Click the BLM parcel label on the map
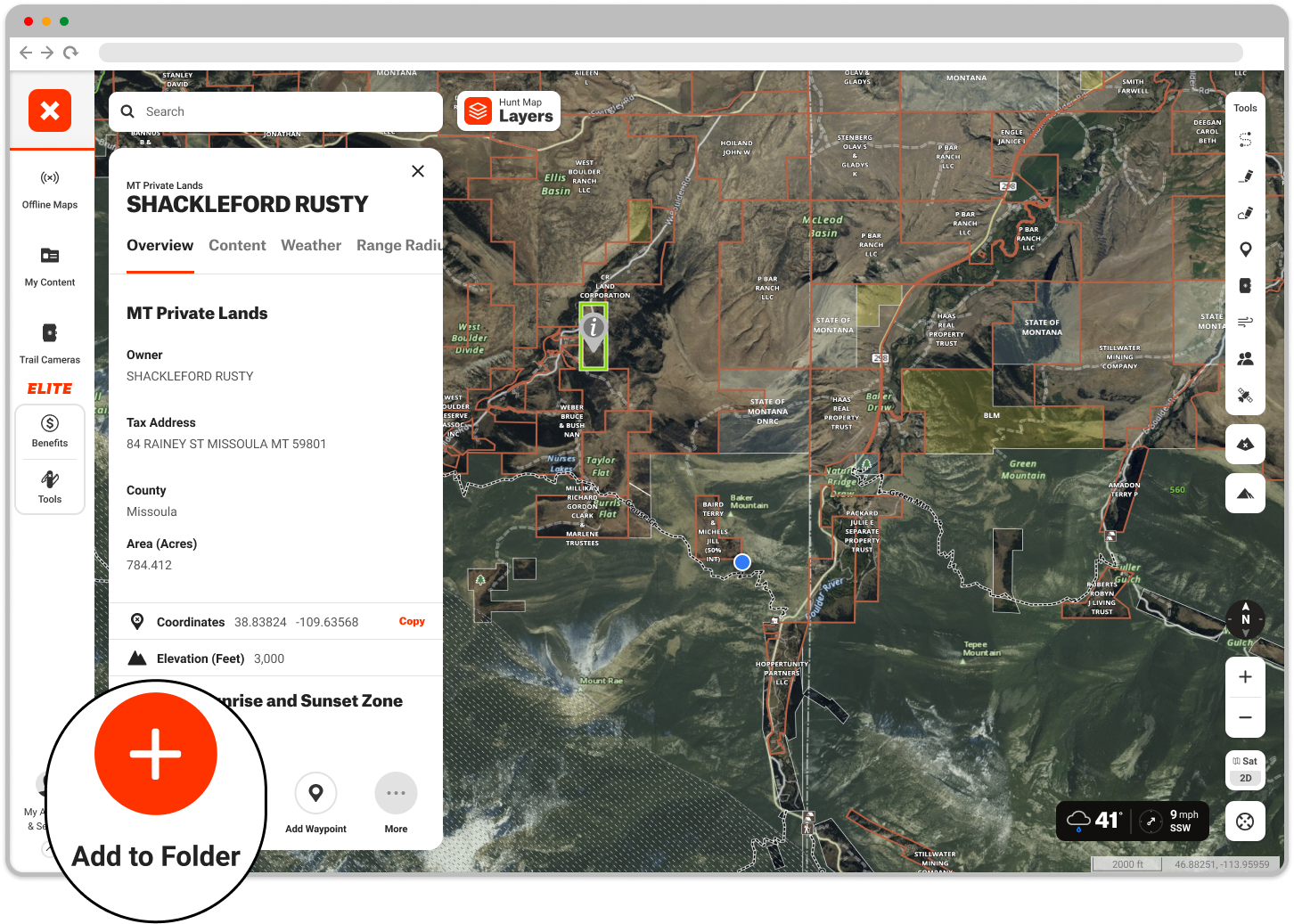 (992, 415)
